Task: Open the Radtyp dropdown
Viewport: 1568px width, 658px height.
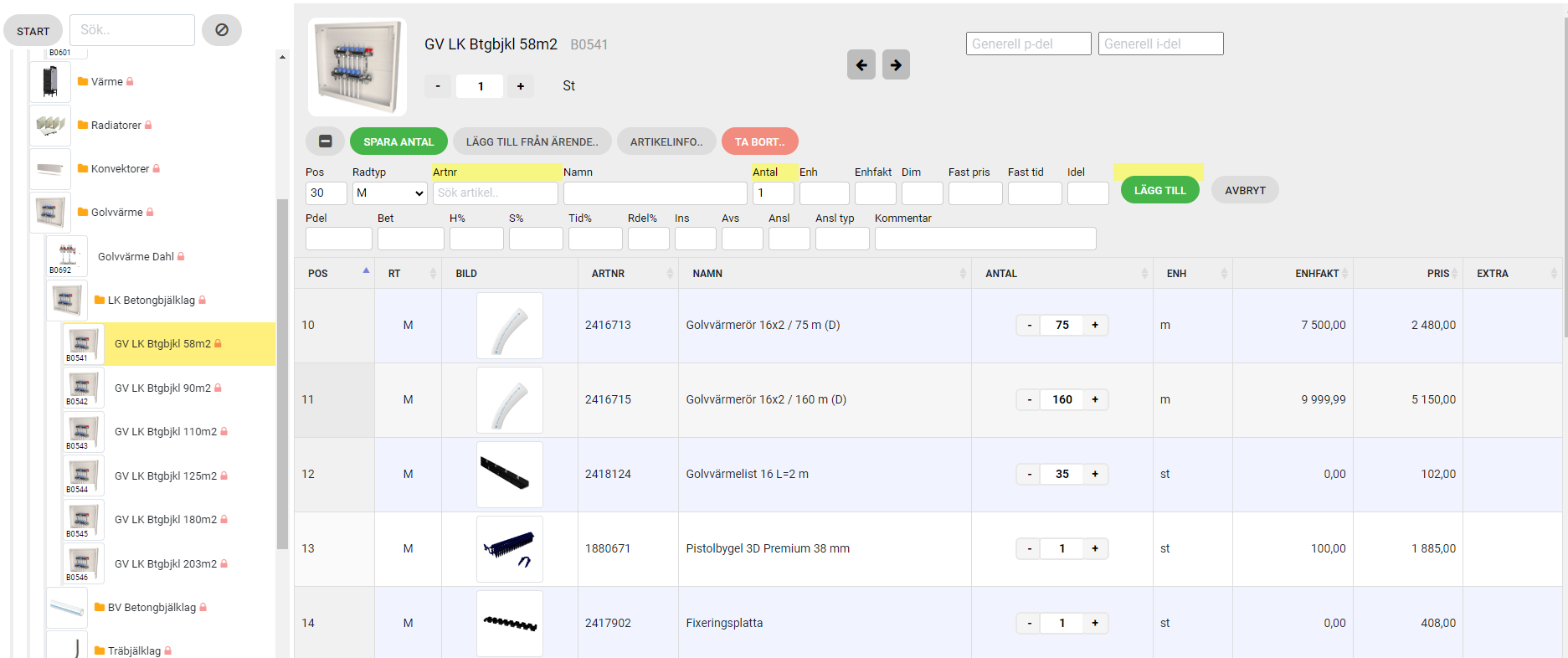Action: click(x=389, y=193)
